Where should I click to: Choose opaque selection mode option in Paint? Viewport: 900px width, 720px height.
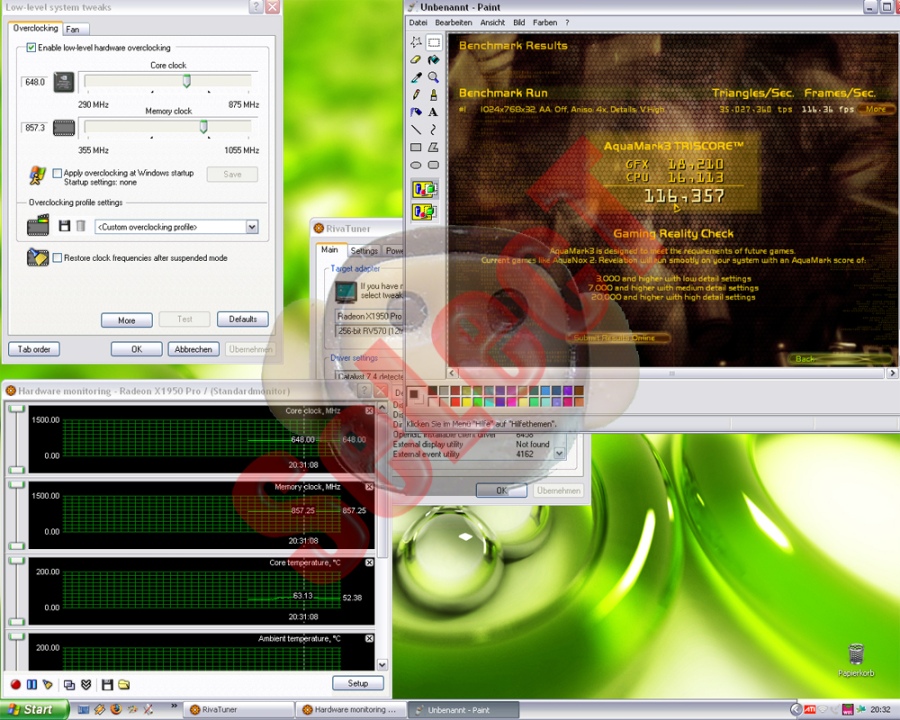point(424,189)
